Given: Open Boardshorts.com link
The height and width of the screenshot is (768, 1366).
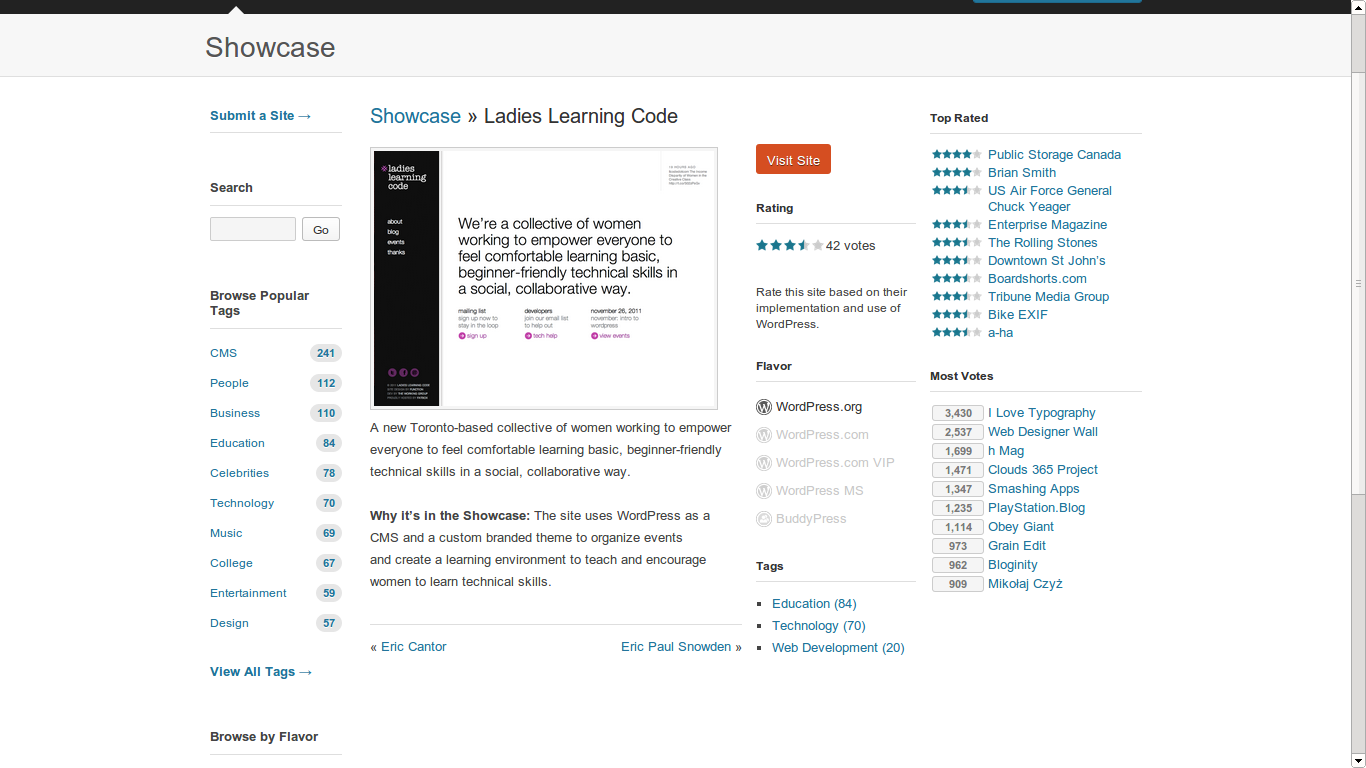Looking at the screenshot, I should tap(1037, 279).
